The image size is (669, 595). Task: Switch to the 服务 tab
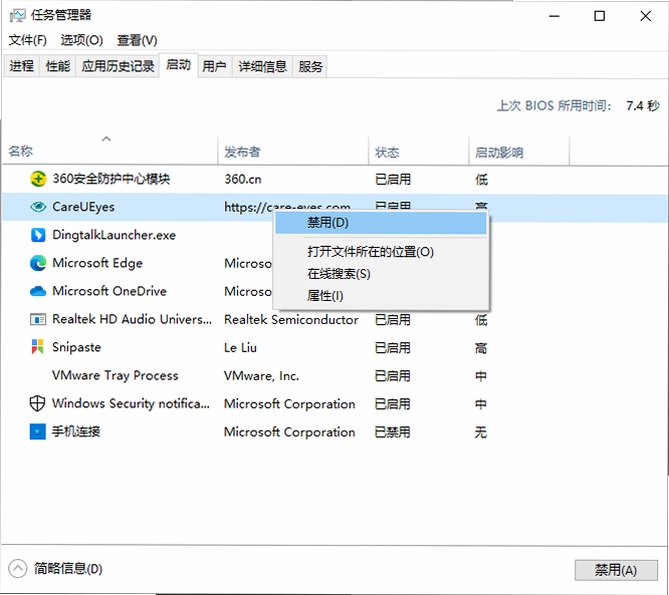tap(310, 66)
